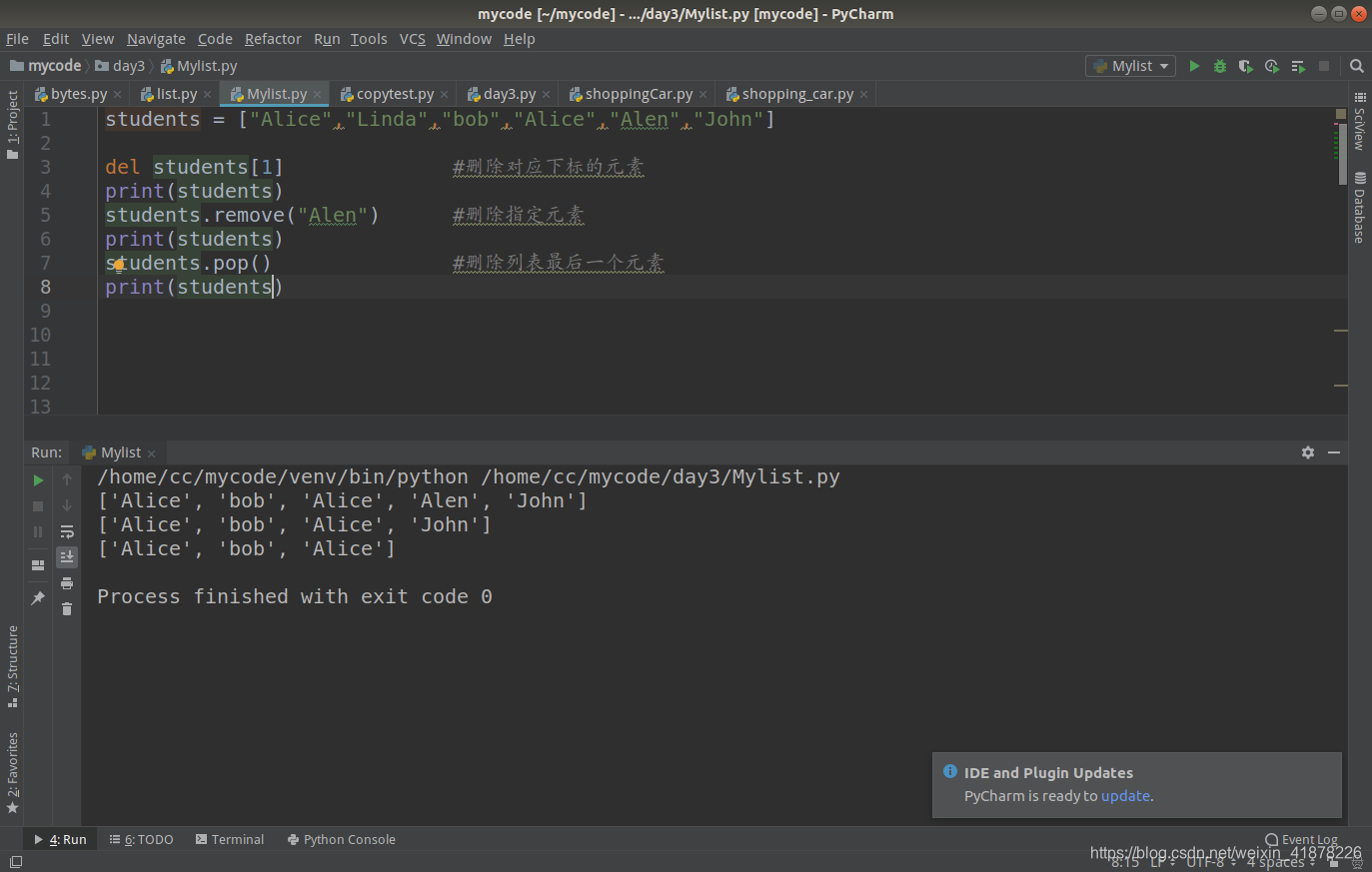This screenshot has width=1372, height=872.
Task: Click the update link in notification
Action: pyautogui.click(x=1125, y=796)
